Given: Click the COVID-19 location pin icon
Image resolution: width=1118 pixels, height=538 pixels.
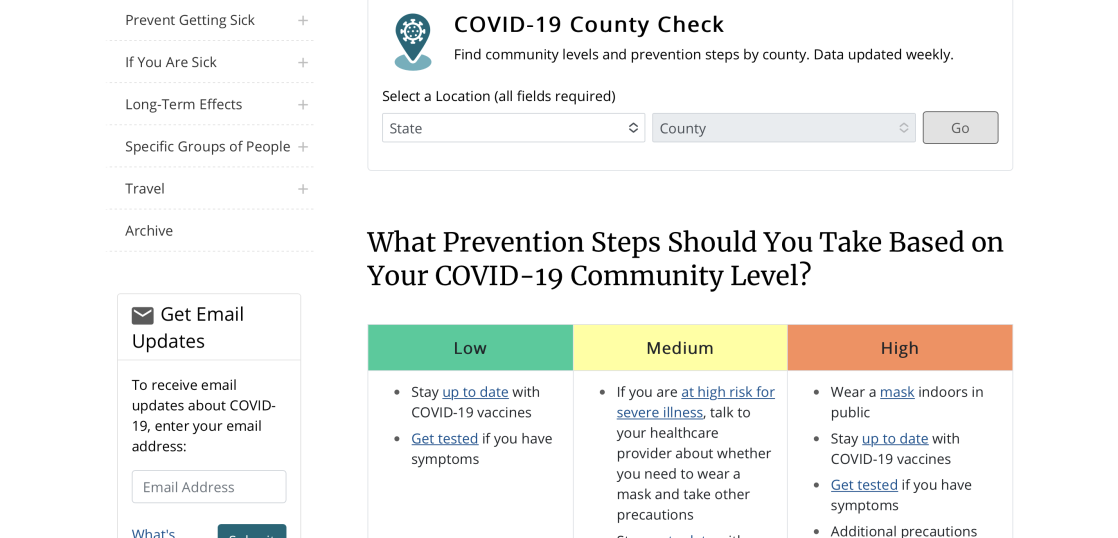Looking at the screenshot, I should pos(412,41).
